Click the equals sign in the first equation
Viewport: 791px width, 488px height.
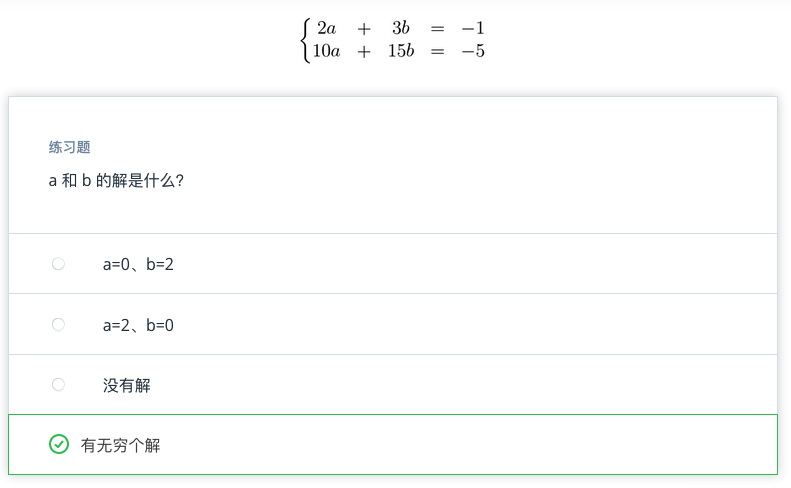click(437, 28)
